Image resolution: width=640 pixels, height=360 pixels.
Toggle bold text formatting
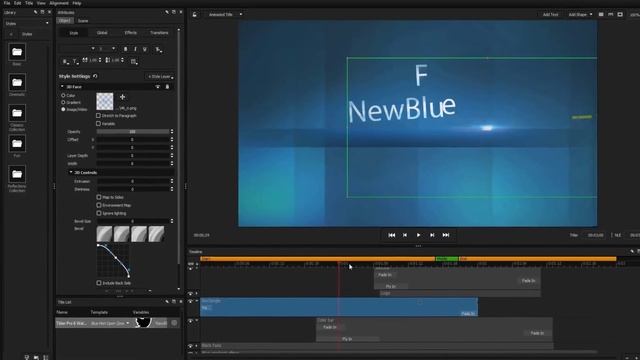pos(125,49)
